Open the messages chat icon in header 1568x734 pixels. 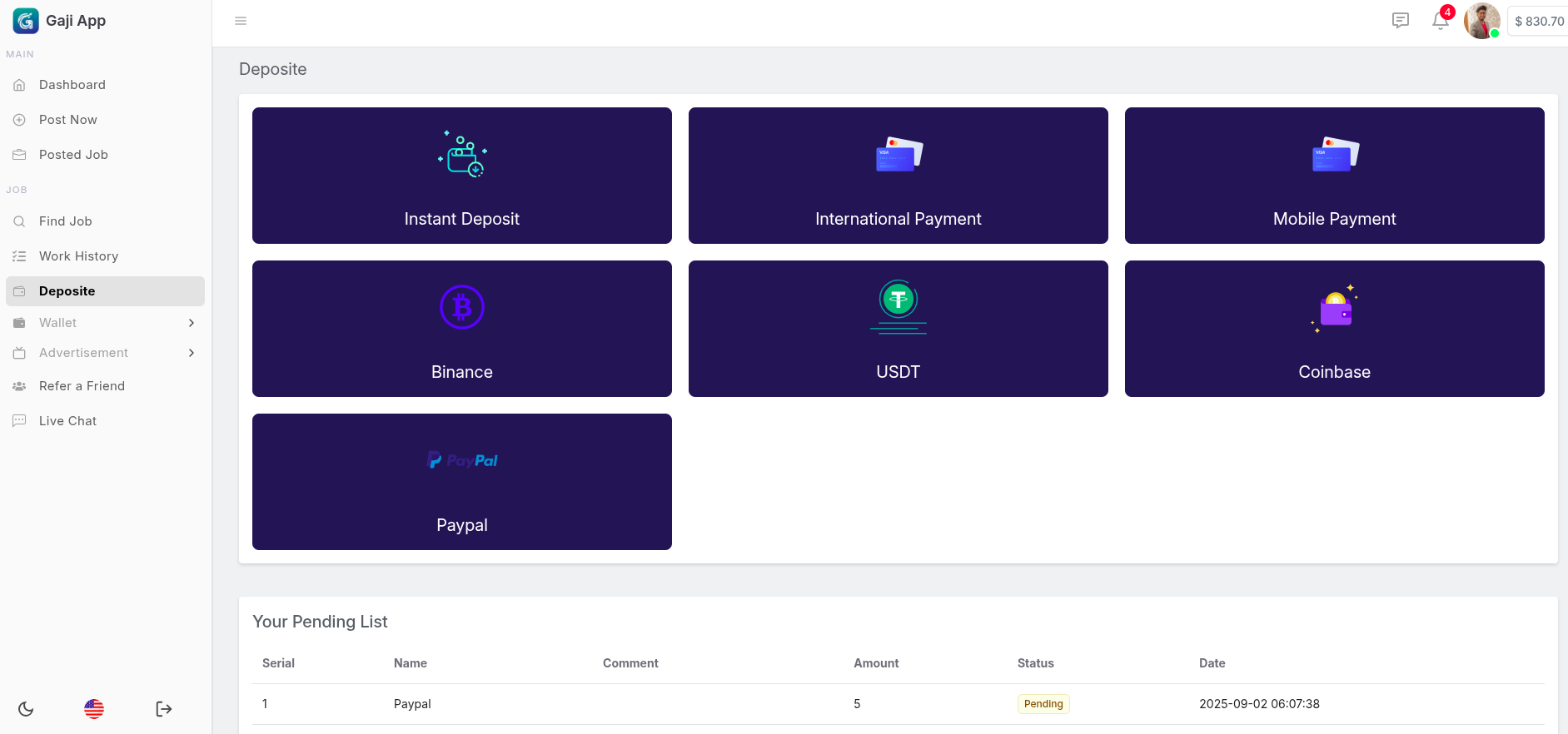point(1401,21)
